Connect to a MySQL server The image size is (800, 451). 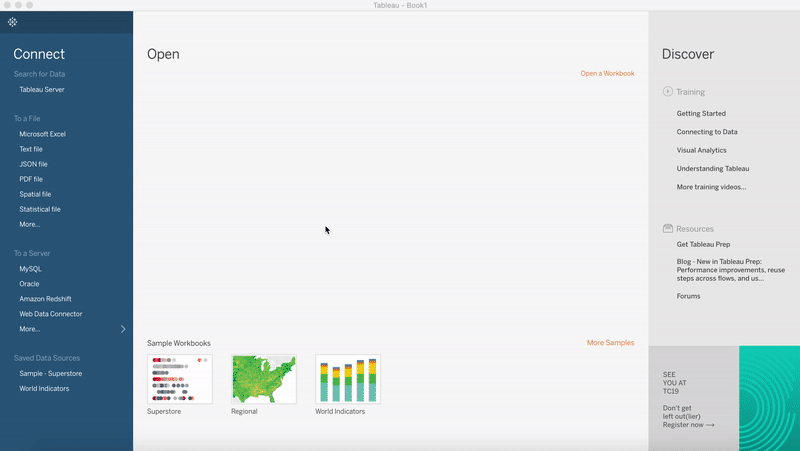point(30,269)
